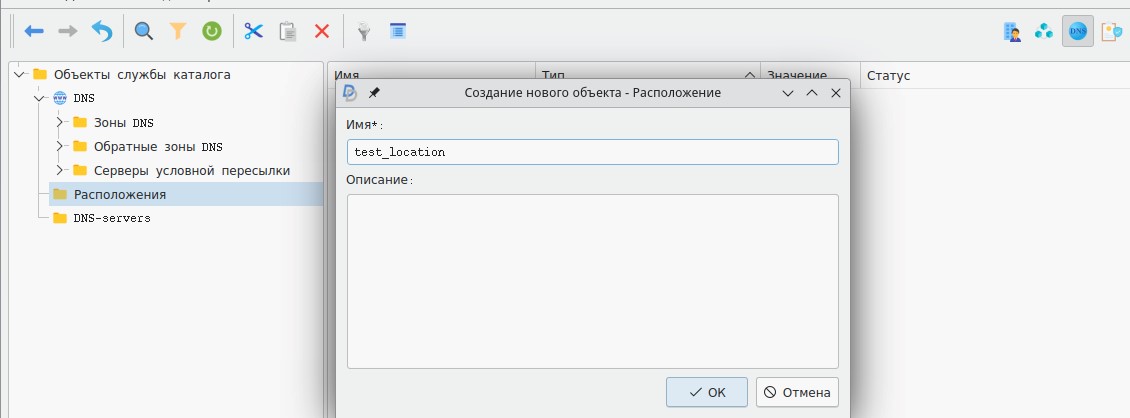
Task: Expand Серверы условной пересылки folder
Action: coord(60,170)
